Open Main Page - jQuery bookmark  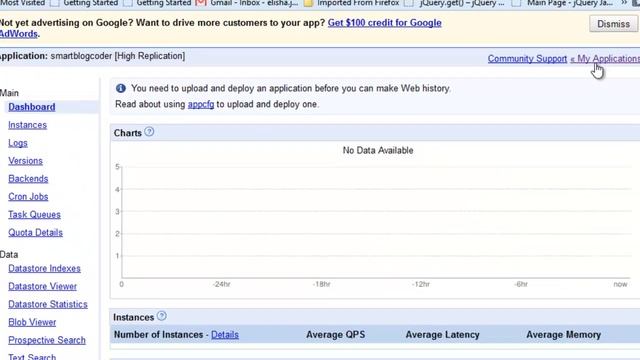coord(562,3)
